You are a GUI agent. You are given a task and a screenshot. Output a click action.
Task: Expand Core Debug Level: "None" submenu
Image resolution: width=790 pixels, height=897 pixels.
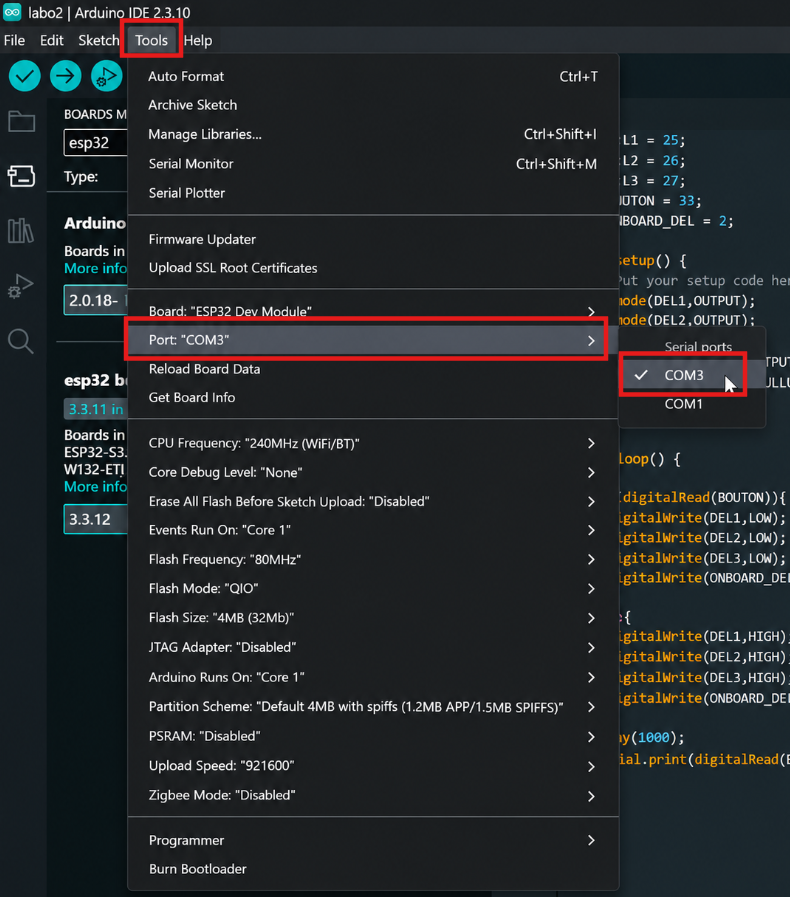click(373, 473)
